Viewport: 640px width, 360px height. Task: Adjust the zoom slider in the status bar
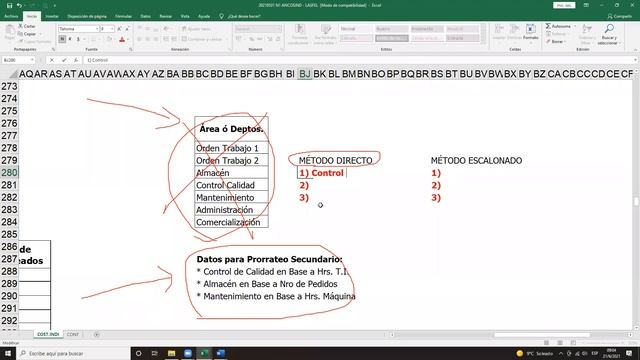pos(604,343)
